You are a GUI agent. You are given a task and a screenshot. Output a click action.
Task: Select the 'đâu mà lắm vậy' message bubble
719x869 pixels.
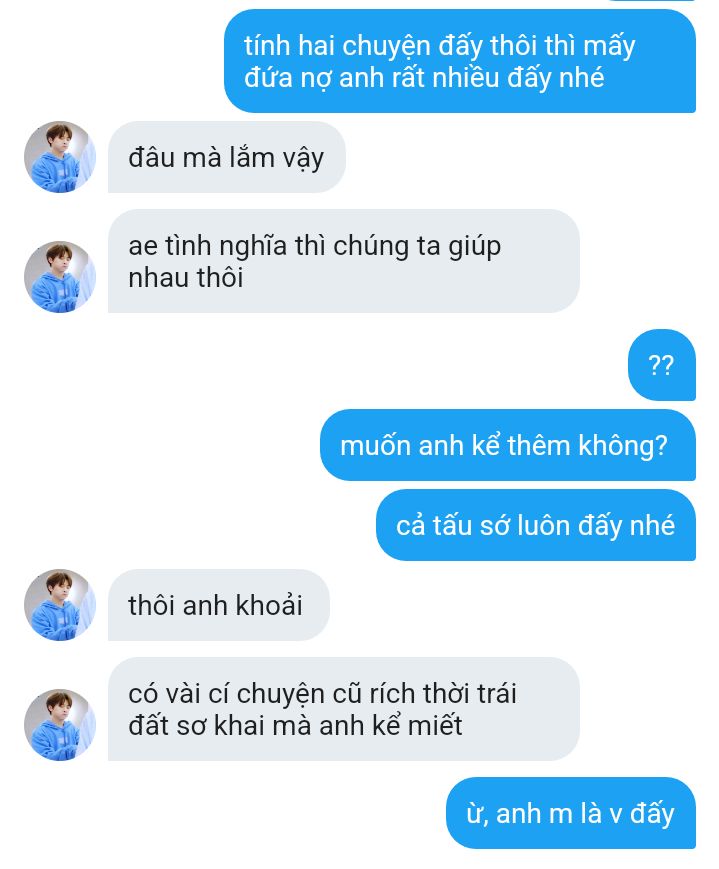click(227, 157)
